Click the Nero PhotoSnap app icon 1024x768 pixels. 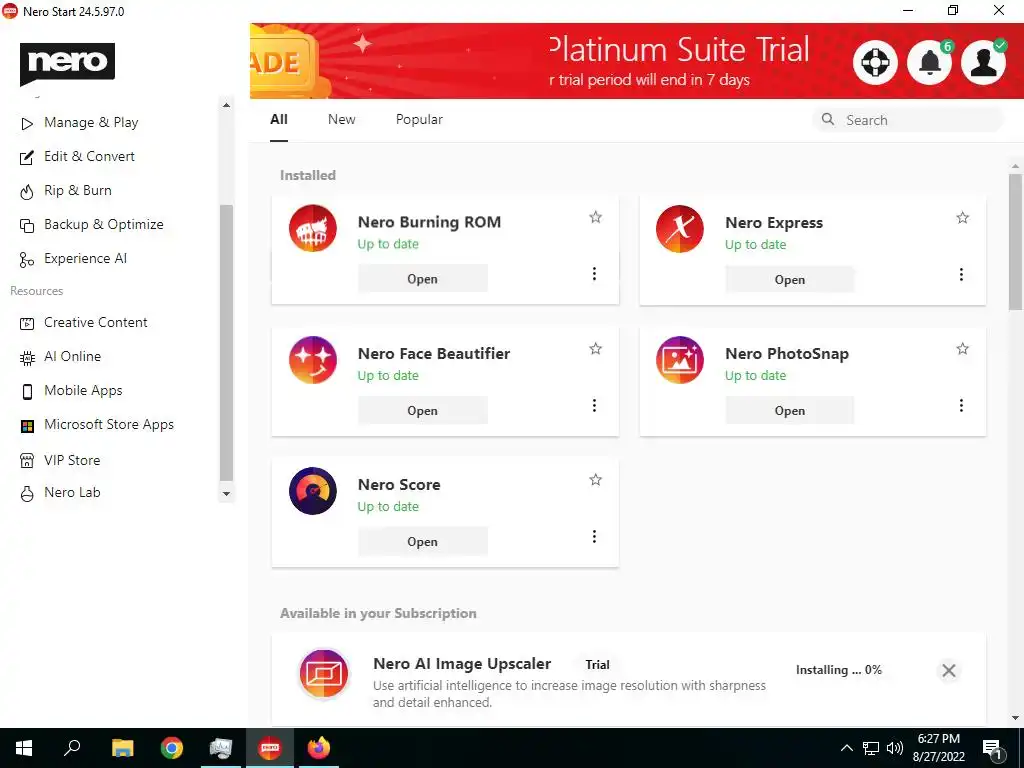pos(680,360)
